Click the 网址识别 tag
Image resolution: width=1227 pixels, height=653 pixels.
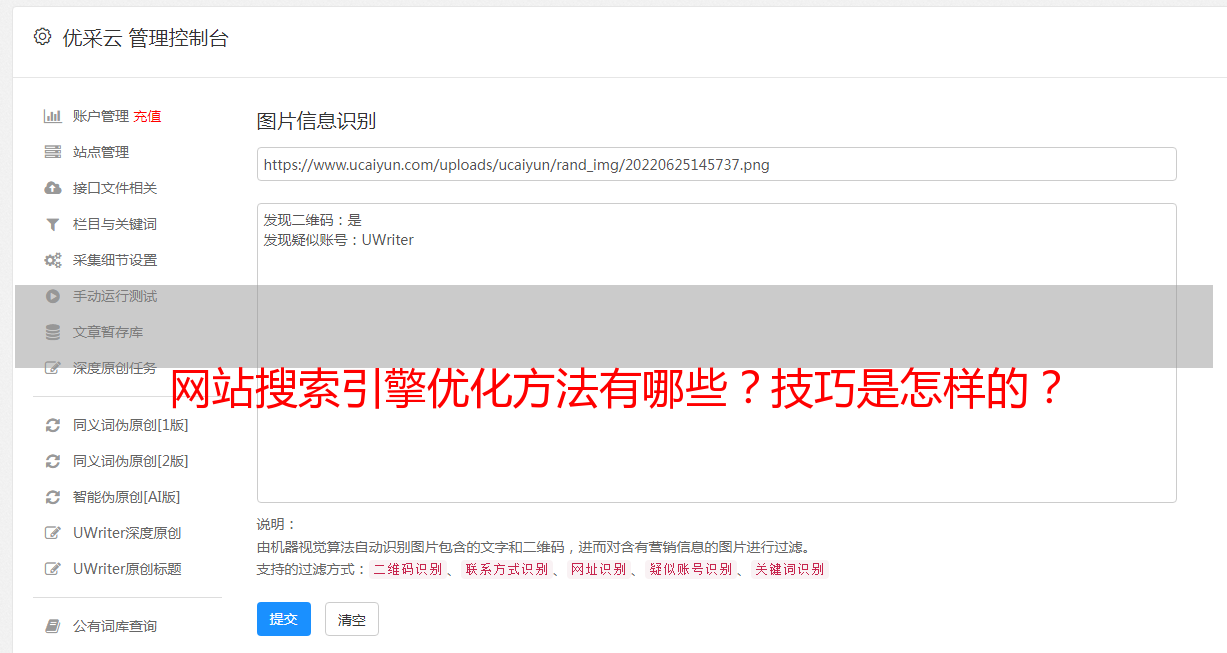[x=598, y=569]
